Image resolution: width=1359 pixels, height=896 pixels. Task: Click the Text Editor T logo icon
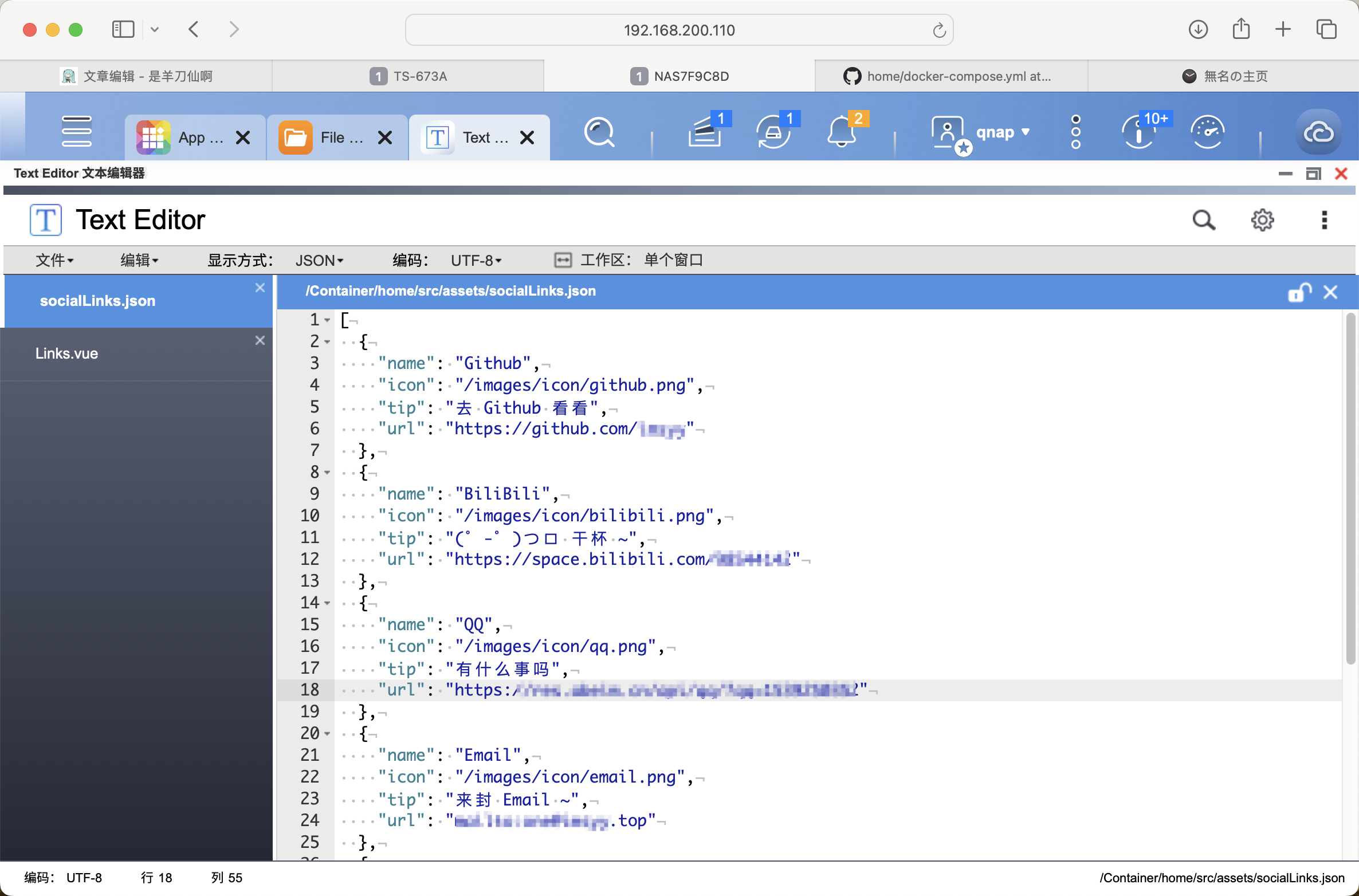click(45, 220)
